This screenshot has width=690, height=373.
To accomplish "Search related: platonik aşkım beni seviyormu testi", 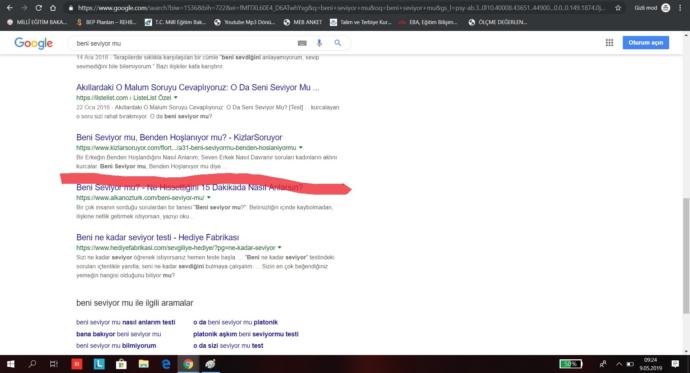I will (246, 334).
